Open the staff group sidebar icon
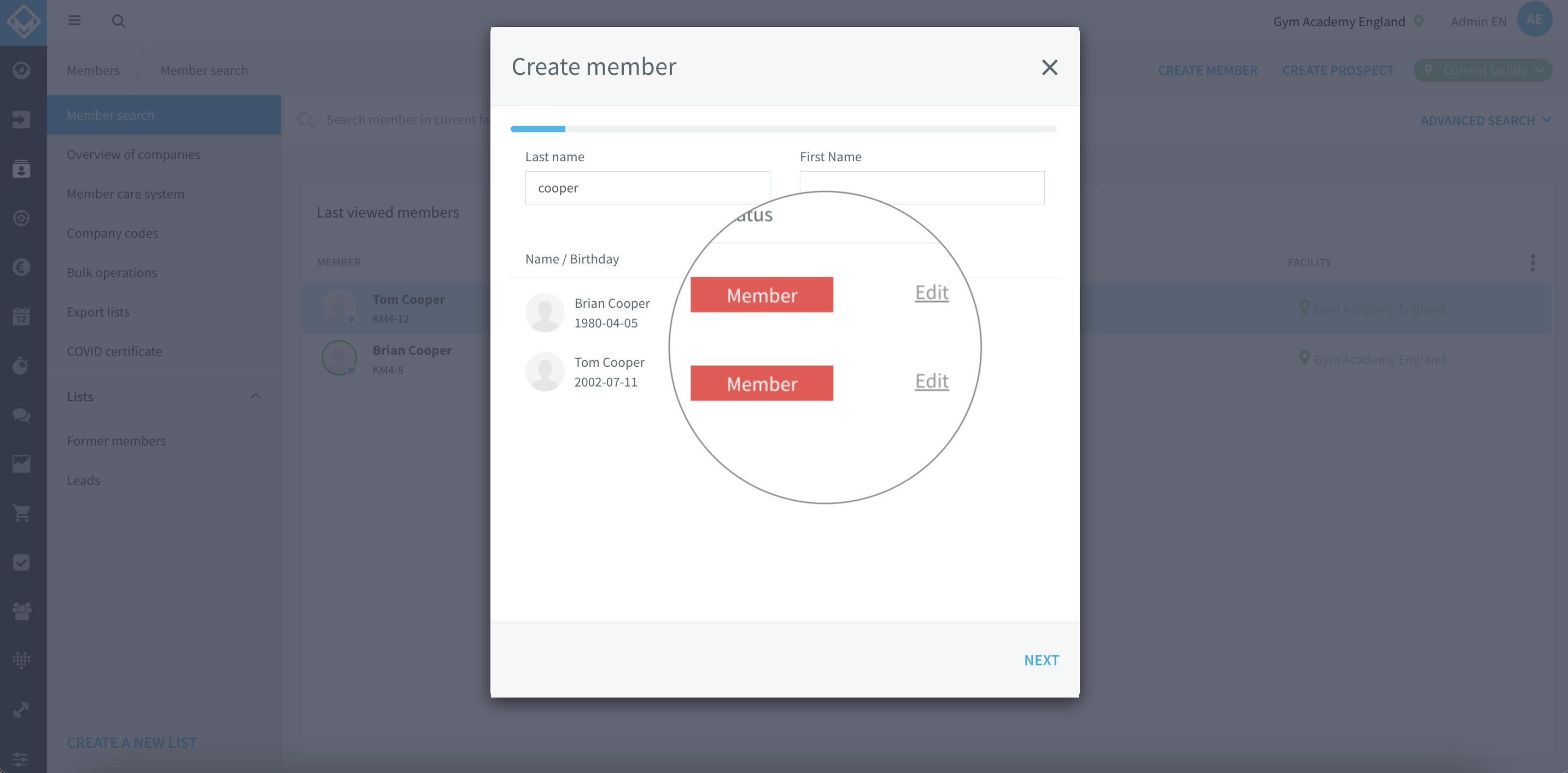The height and width of the screenshot is (773, 1568). point(21,611)
